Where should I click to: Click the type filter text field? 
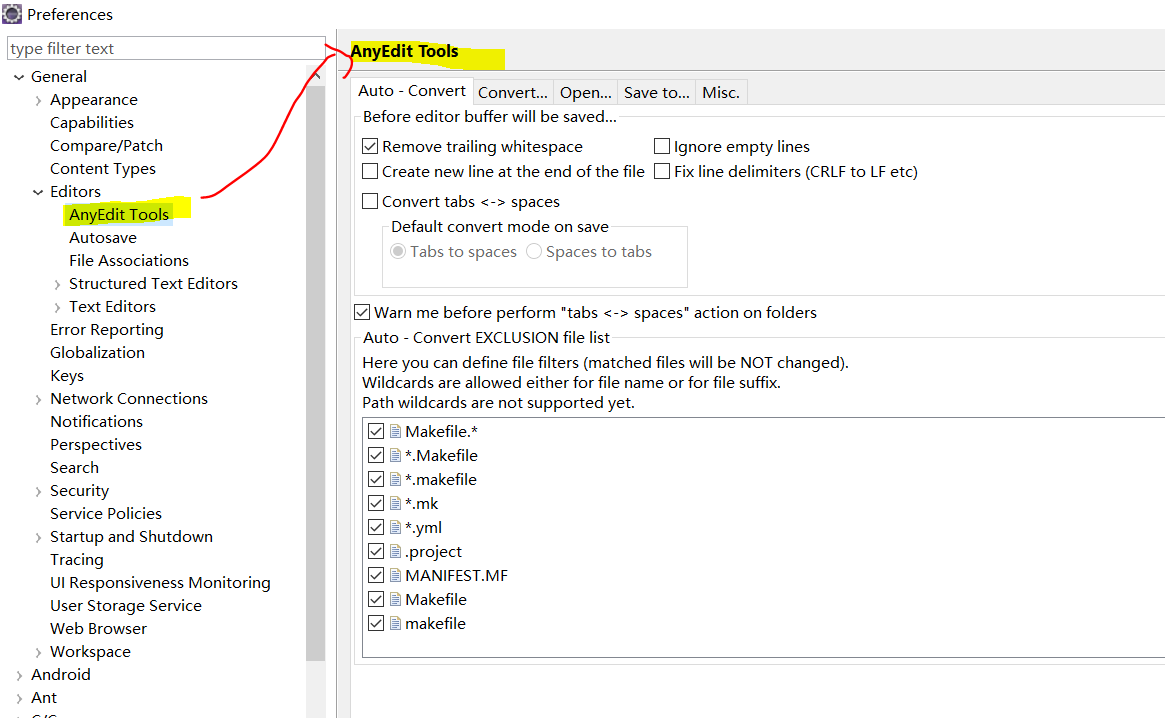tap(166, 48)
